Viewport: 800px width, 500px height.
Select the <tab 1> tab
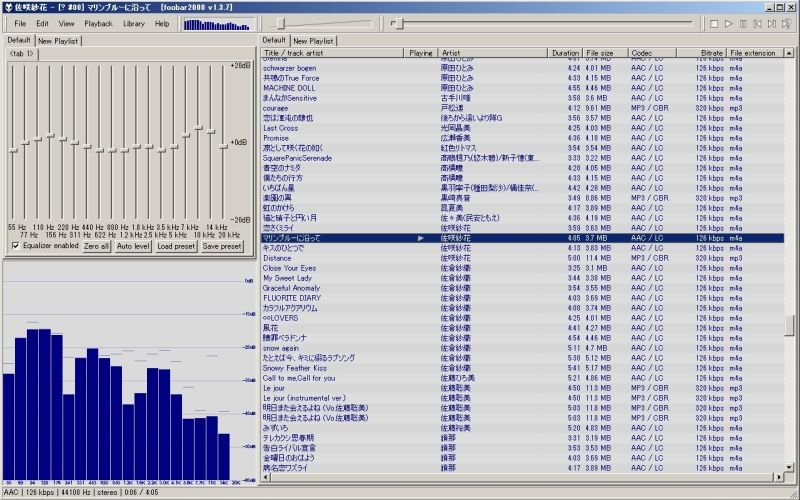pyautogui.click(x=21, y=54)
